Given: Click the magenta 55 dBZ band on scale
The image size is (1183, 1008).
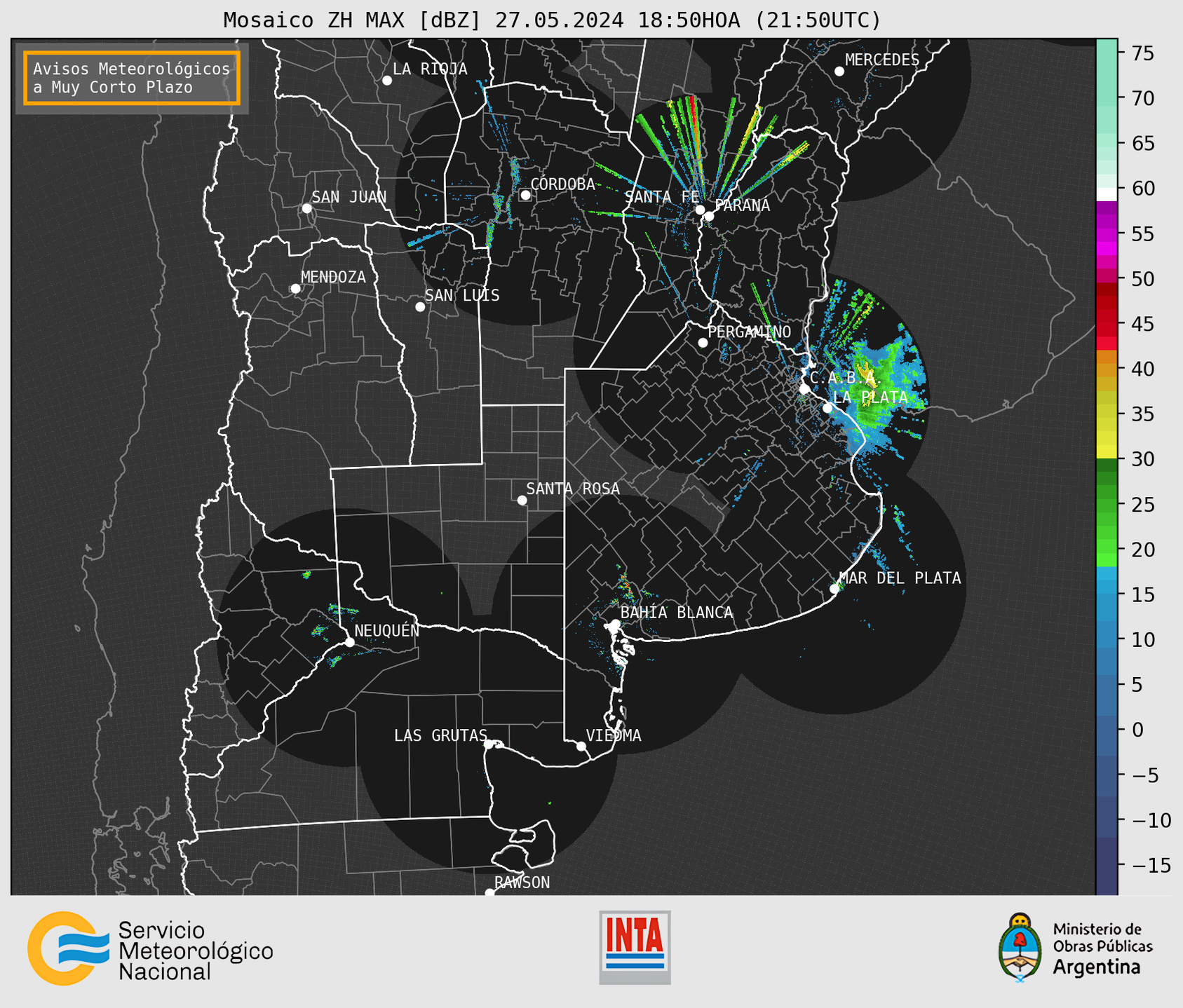Looking at the screenshot, I should 1107,235.
